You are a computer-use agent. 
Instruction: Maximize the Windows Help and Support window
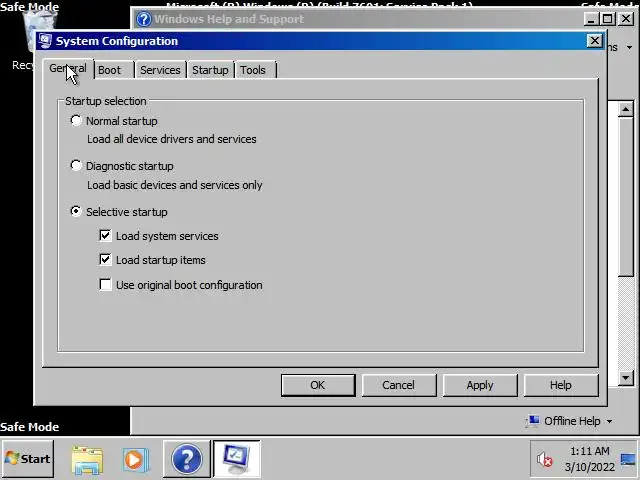(x=608, y=19)
